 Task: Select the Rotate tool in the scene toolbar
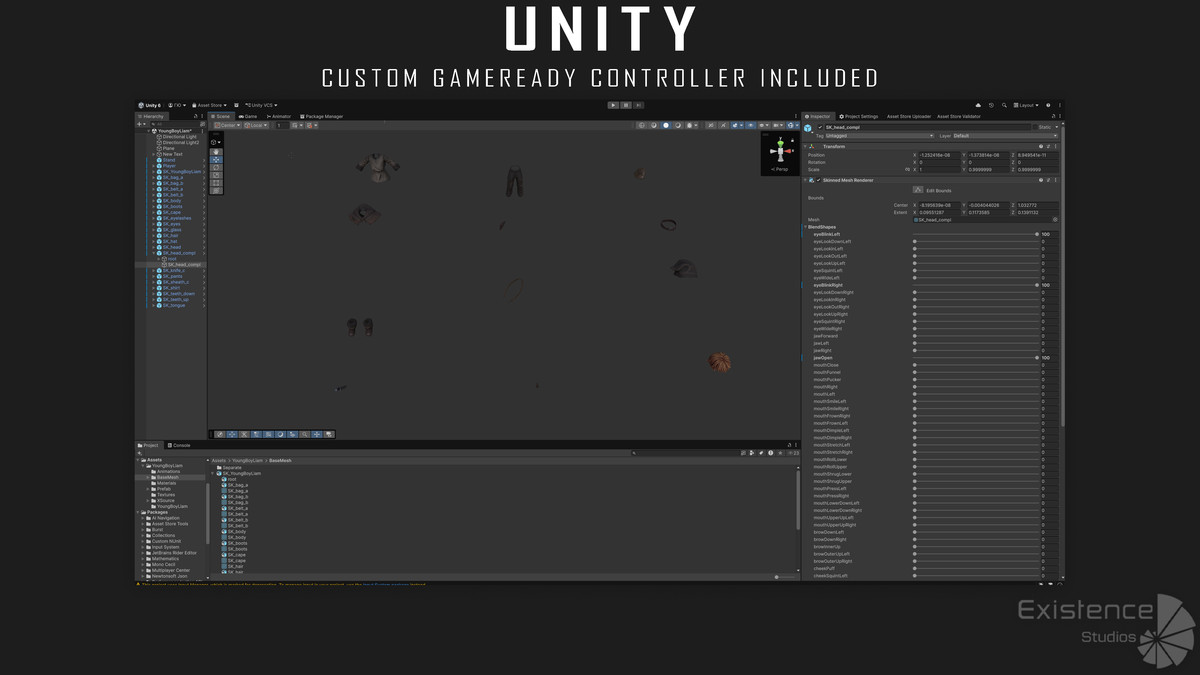216,167
